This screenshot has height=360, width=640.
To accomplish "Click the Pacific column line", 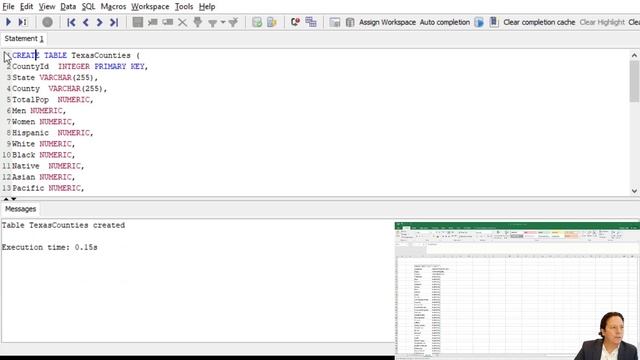I will coord(48,188).
